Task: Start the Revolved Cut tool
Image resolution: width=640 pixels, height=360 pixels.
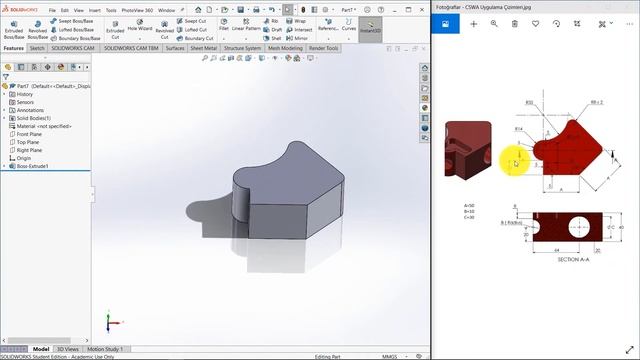Action: coord(164,30)
